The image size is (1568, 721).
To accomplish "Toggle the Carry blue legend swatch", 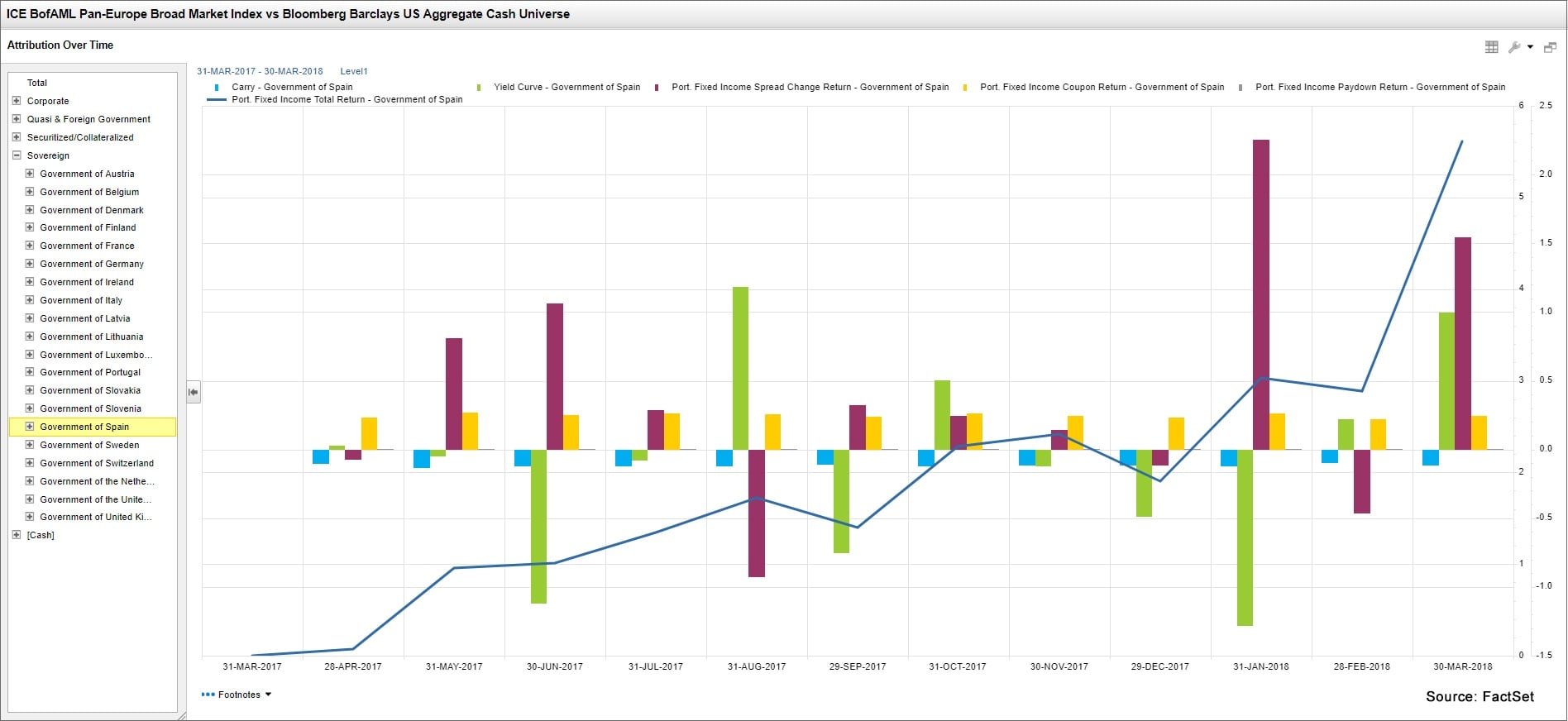I will click(x=217, y=87).
